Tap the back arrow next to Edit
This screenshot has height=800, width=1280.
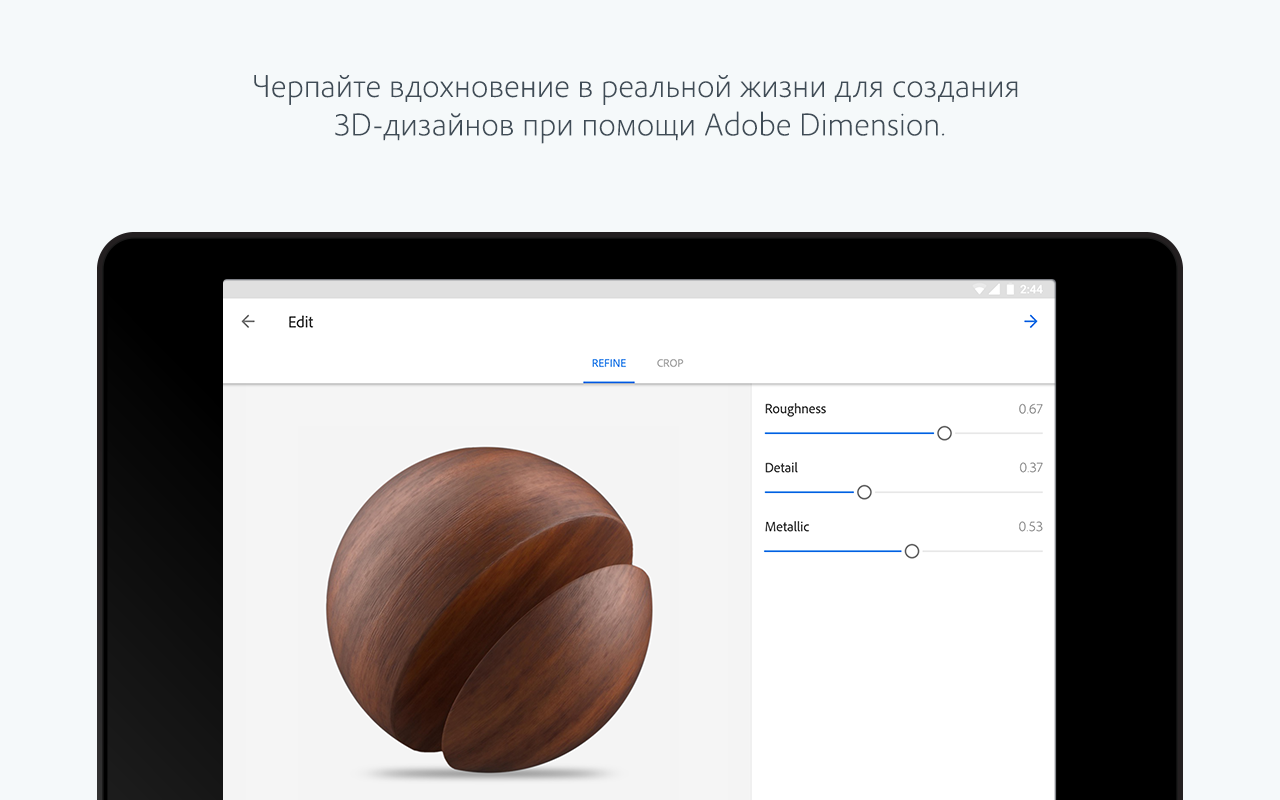pos(248,321)
